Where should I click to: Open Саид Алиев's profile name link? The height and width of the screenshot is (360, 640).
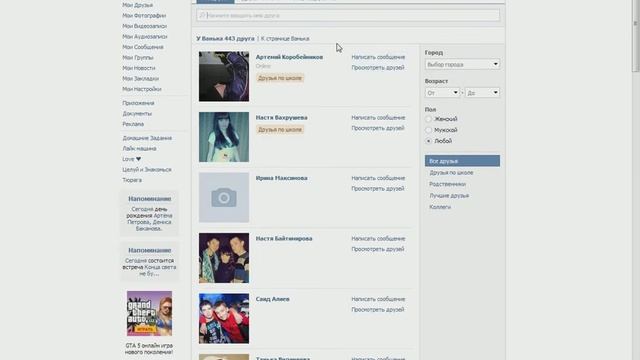[x=273, y=299]
